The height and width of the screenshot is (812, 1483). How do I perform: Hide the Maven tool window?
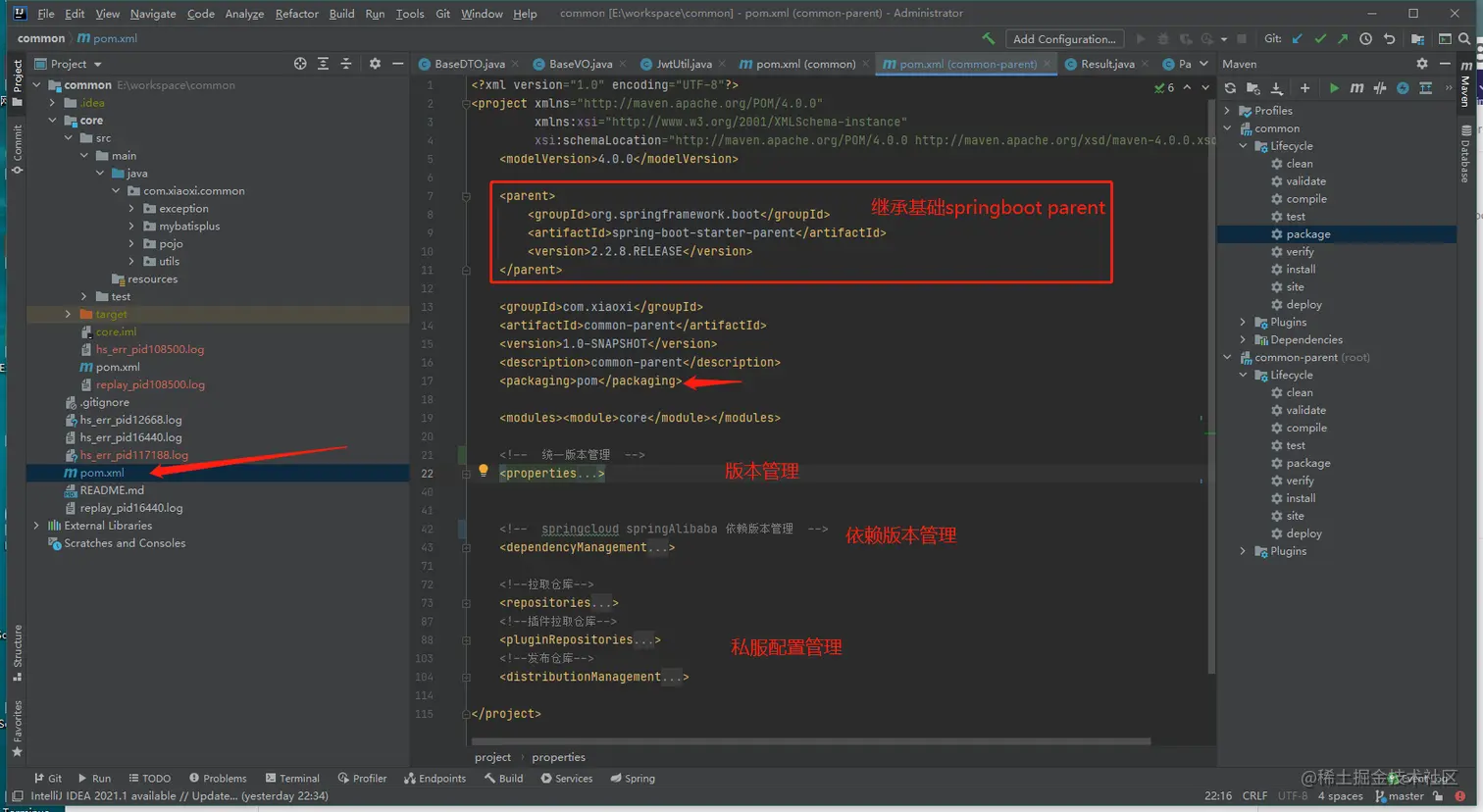(x=1445, y=64)
